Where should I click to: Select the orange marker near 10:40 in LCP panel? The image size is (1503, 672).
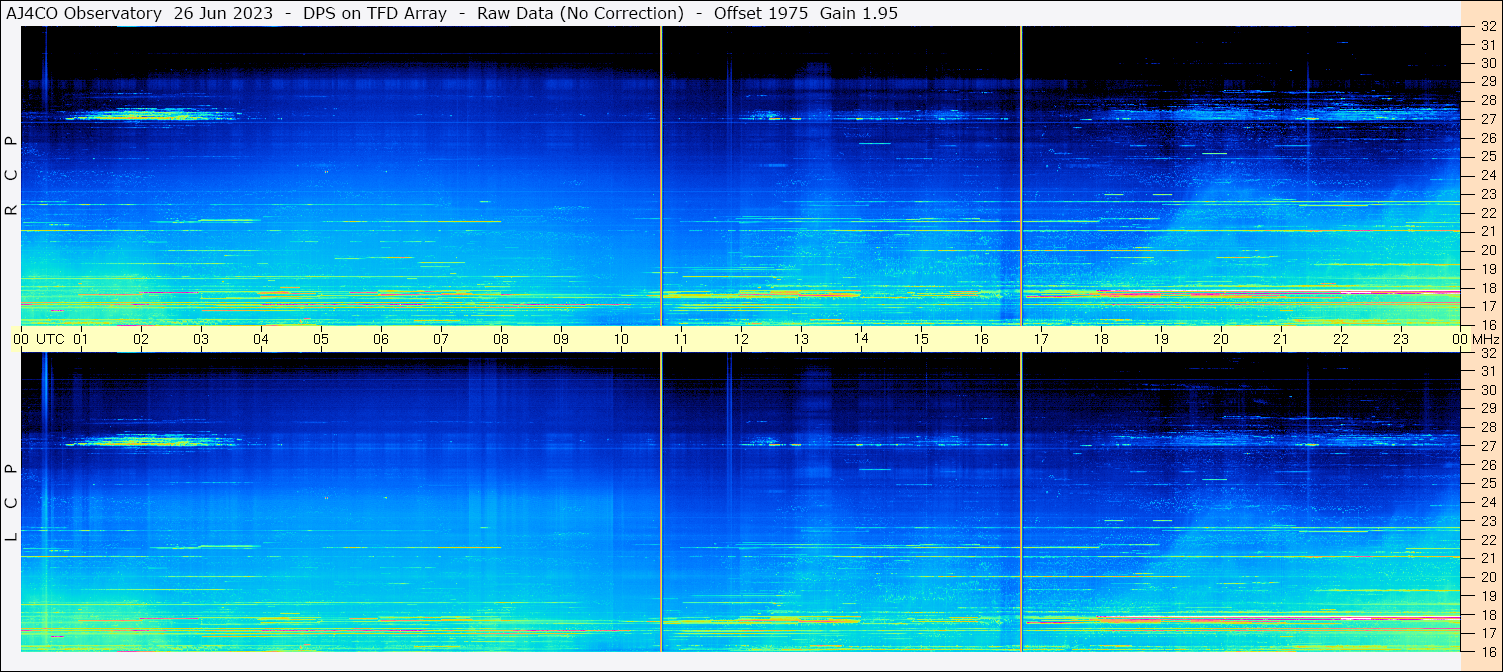coord(661,502)
